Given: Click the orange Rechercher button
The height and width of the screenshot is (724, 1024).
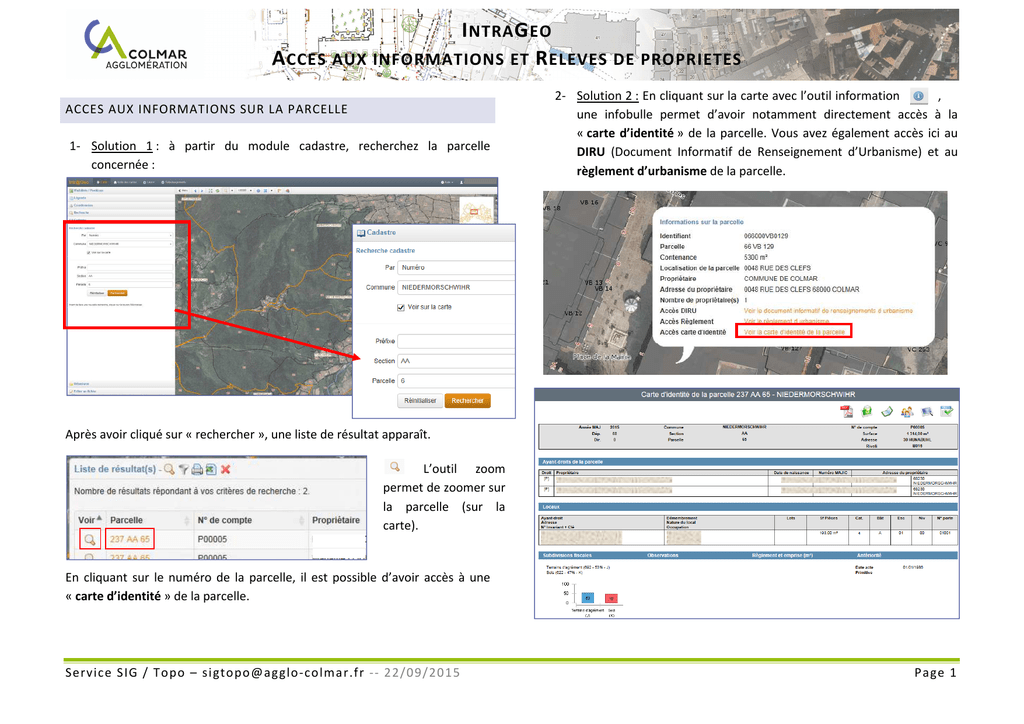Looking at the screenshot, I should [467, 400].
